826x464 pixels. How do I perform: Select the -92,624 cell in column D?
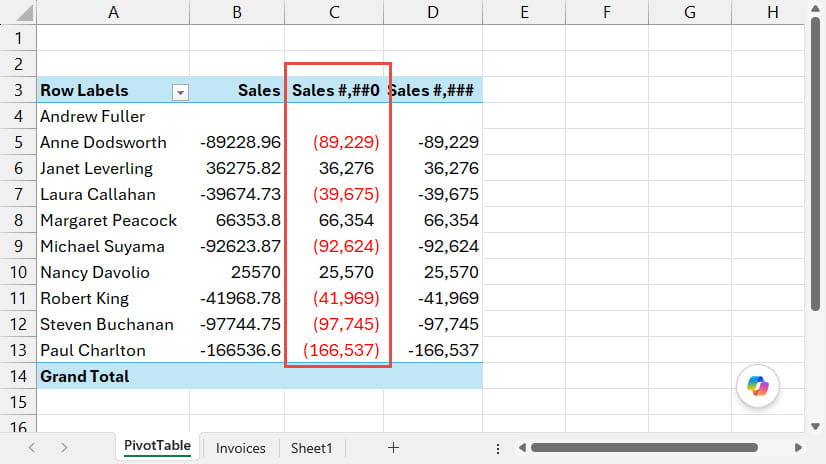[x=433, y=246]
